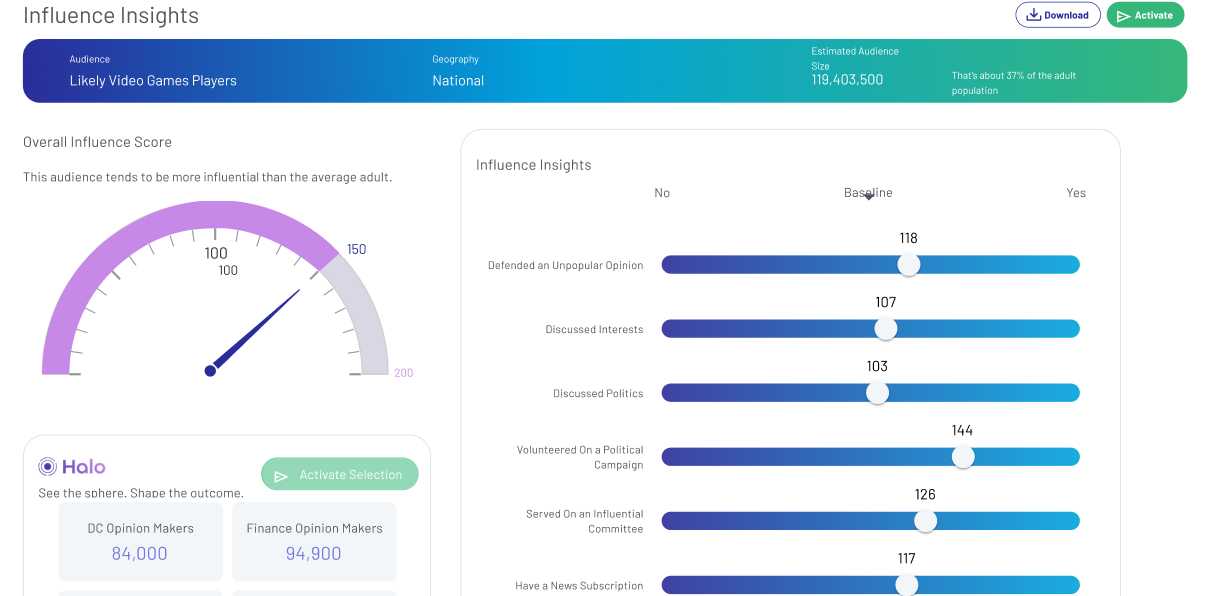Click the Baseline marker diamond
1210x596 pixels.
click(x=868, y=197)
